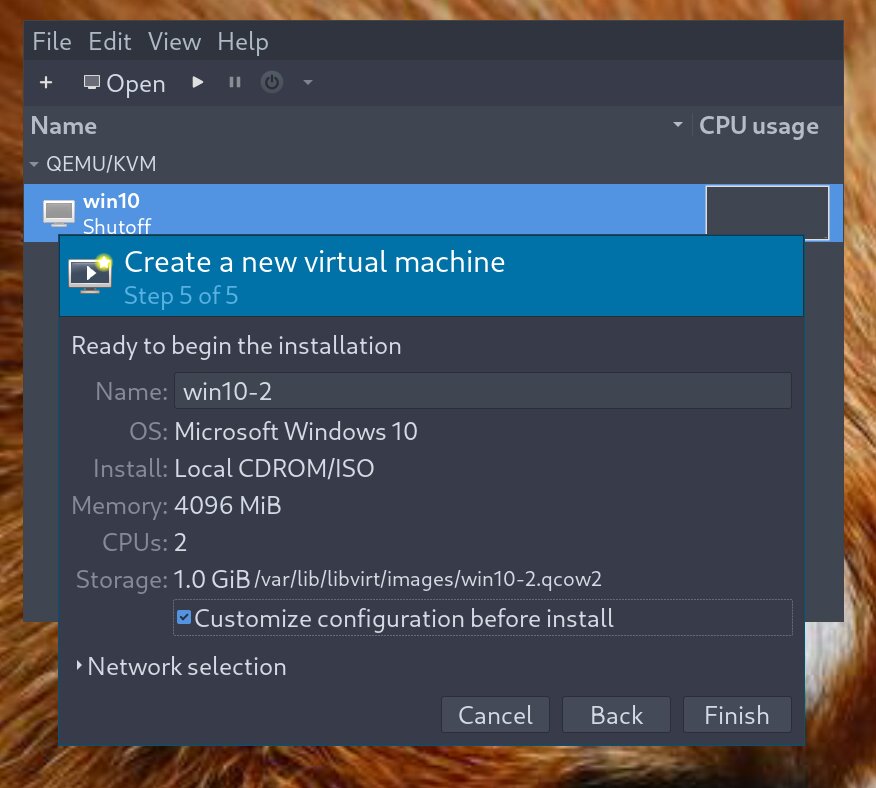Click the 'Shutoff' status text of win10

(117, 227)
